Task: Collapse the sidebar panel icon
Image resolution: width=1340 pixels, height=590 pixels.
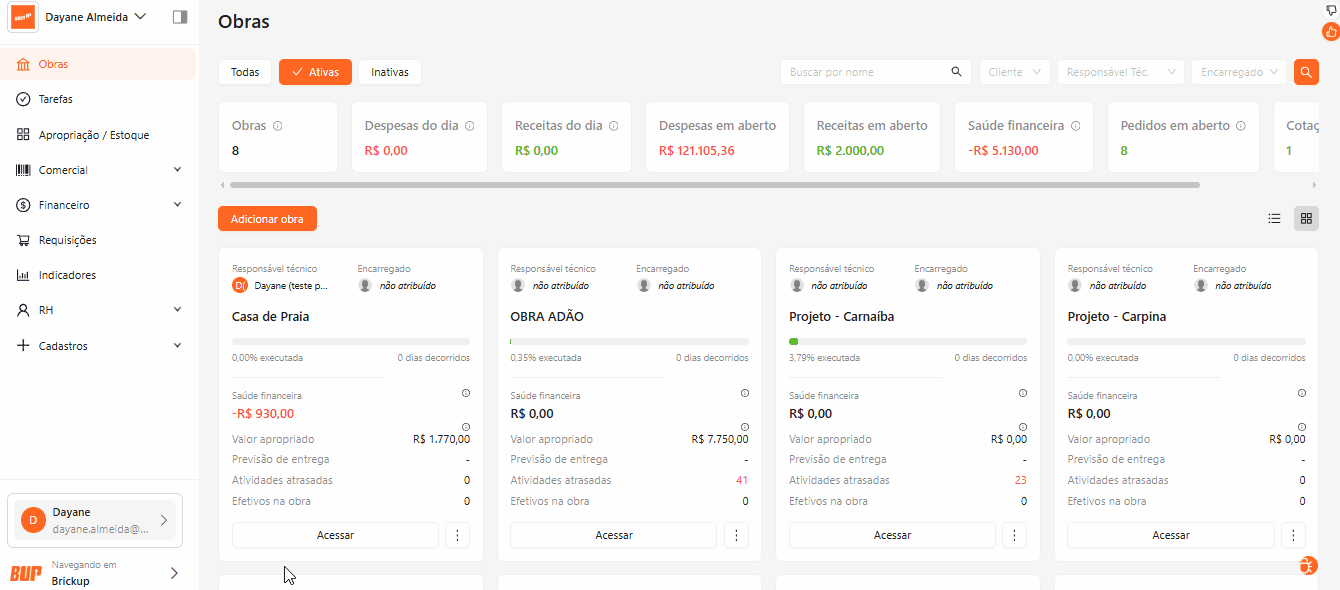Action: tap(180, 17)
